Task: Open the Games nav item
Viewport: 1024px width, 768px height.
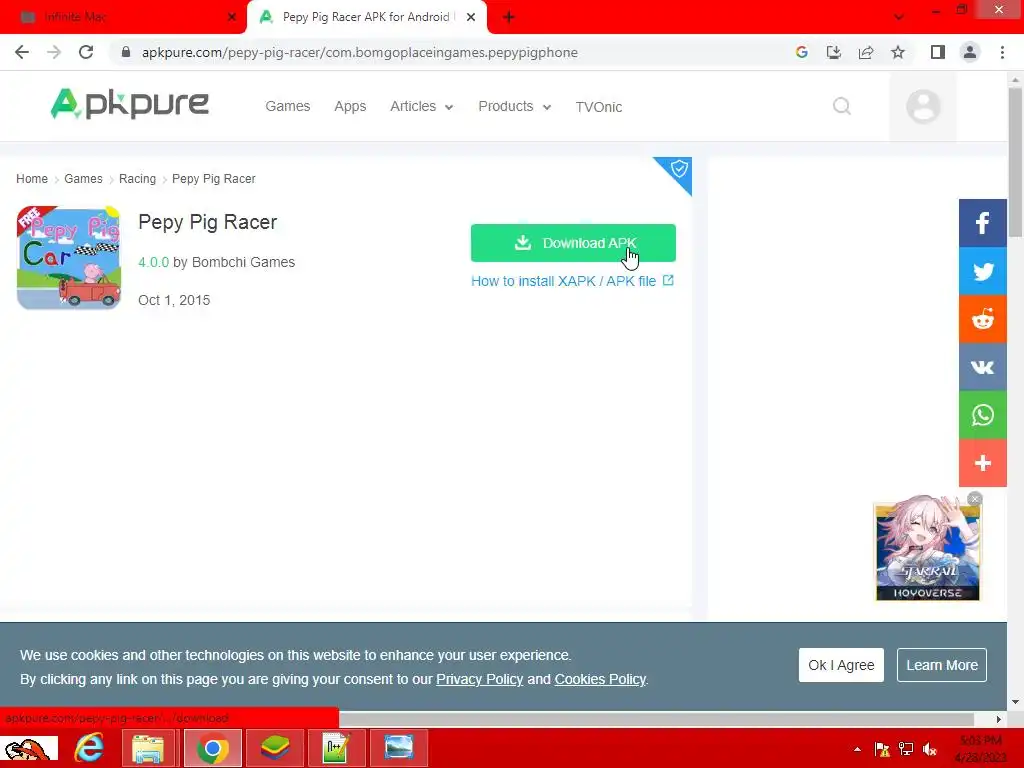Action: point(287,106)
